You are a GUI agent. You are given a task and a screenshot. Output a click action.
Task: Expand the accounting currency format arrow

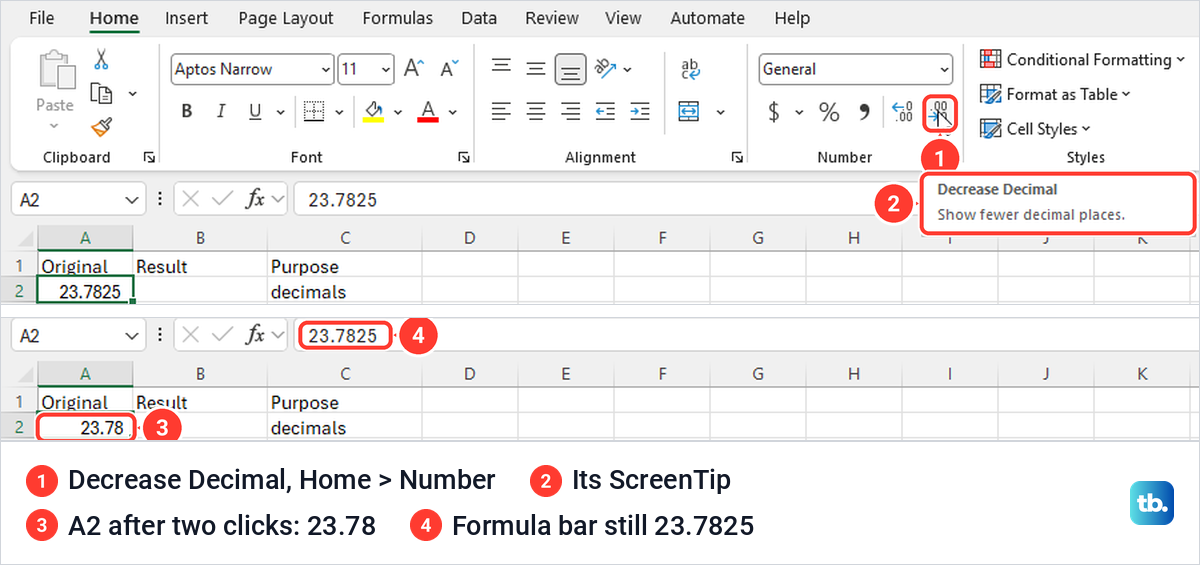[799, 112]
